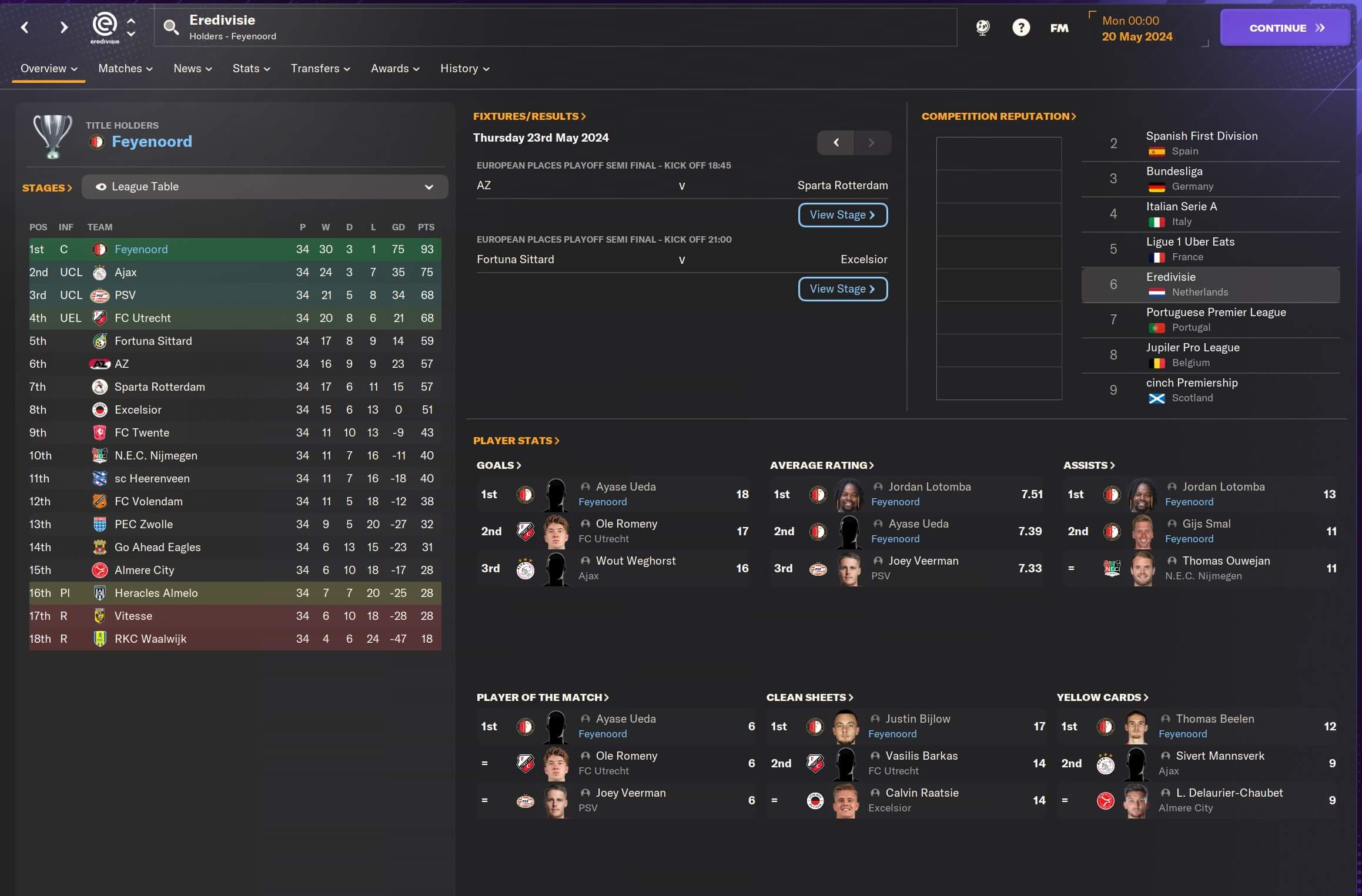Open the GOALS stats link
1362x896 pixels.
click(498, 465)
